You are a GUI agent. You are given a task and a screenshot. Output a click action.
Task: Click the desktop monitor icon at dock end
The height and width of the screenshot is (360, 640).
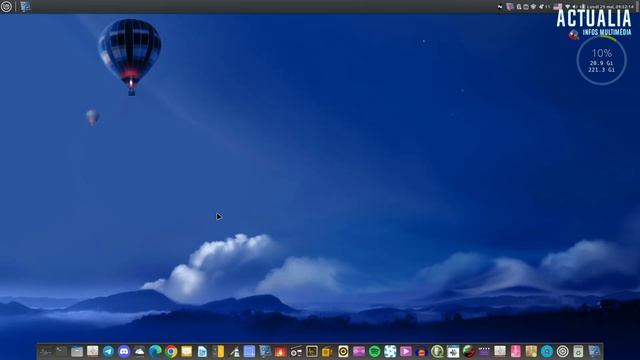594,351
